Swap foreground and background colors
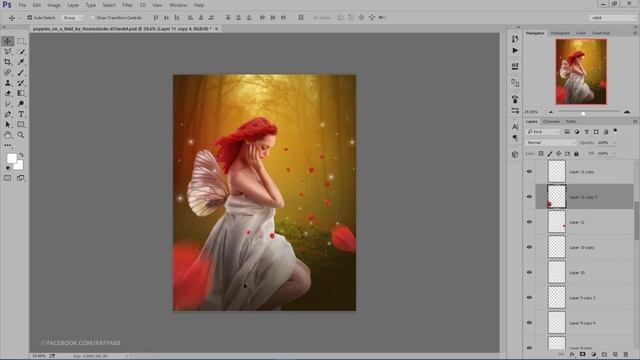Viewport: 640px width, 360px height. click(21, 156)
